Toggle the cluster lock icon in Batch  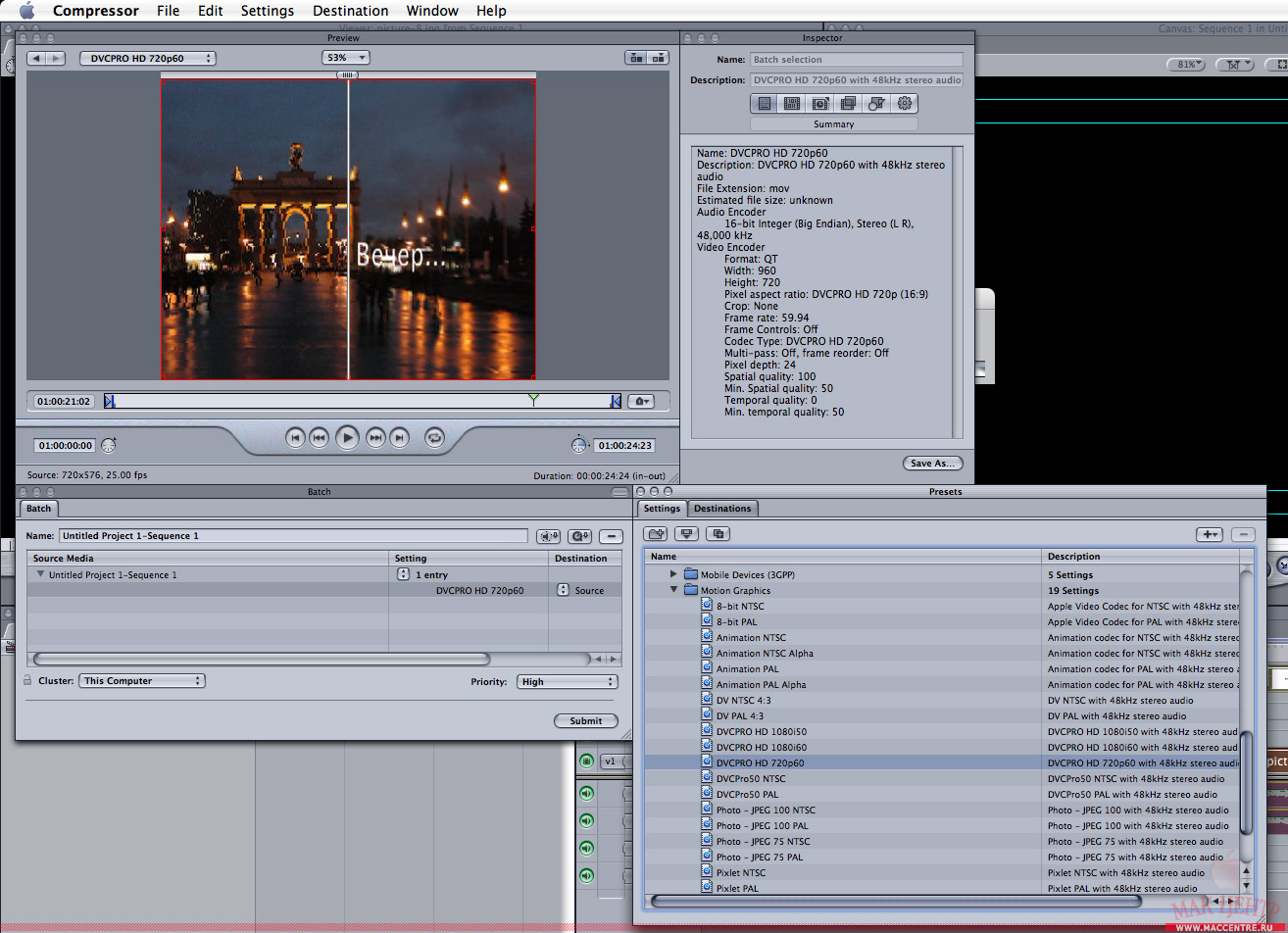(x=27, y=679)
